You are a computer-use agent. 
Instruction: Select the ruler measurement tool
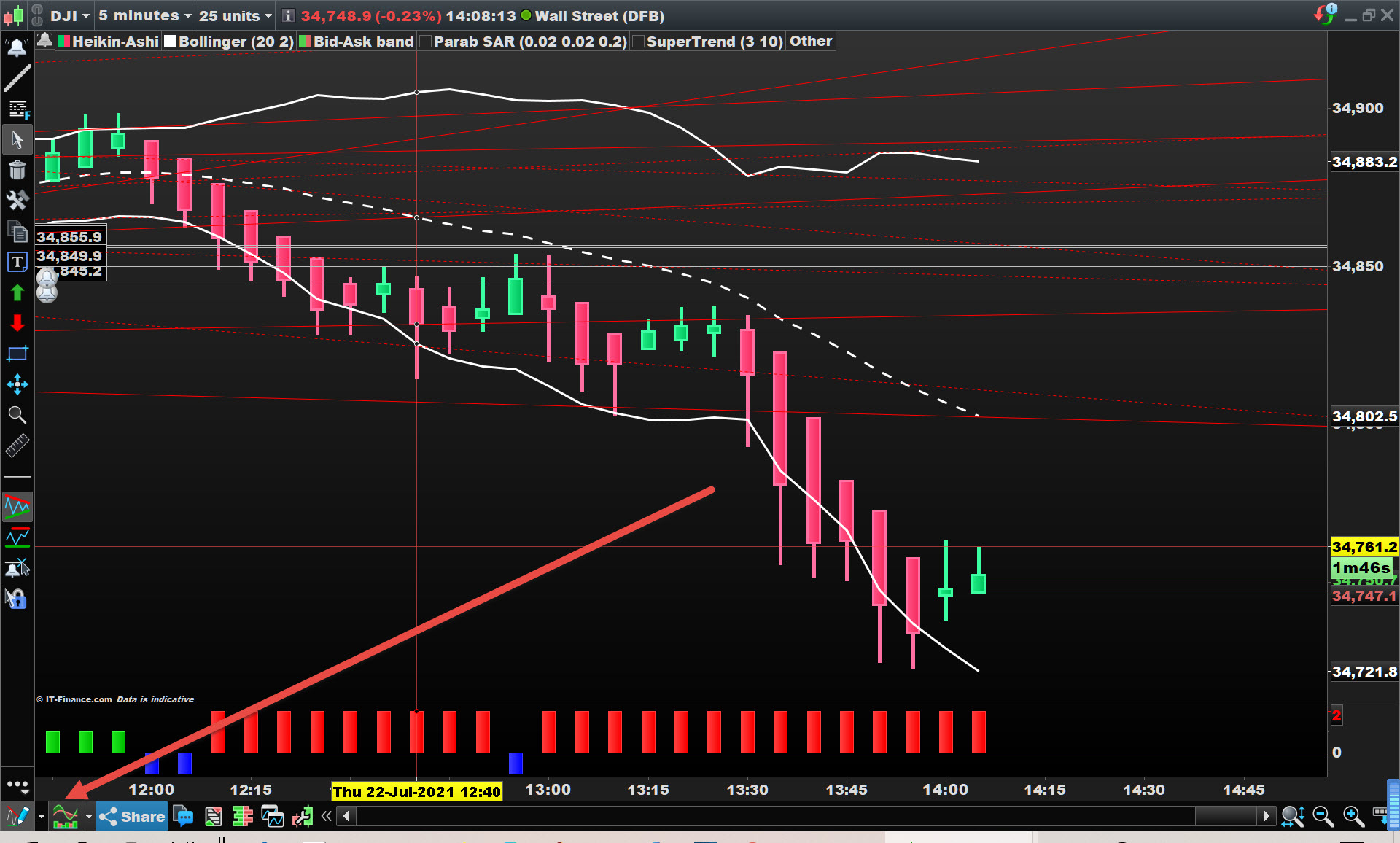point(17,445)
